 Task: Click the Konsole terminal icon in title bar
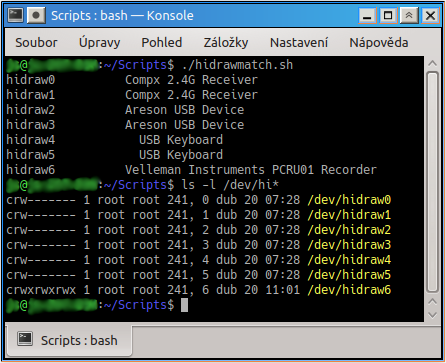point(15,15)
